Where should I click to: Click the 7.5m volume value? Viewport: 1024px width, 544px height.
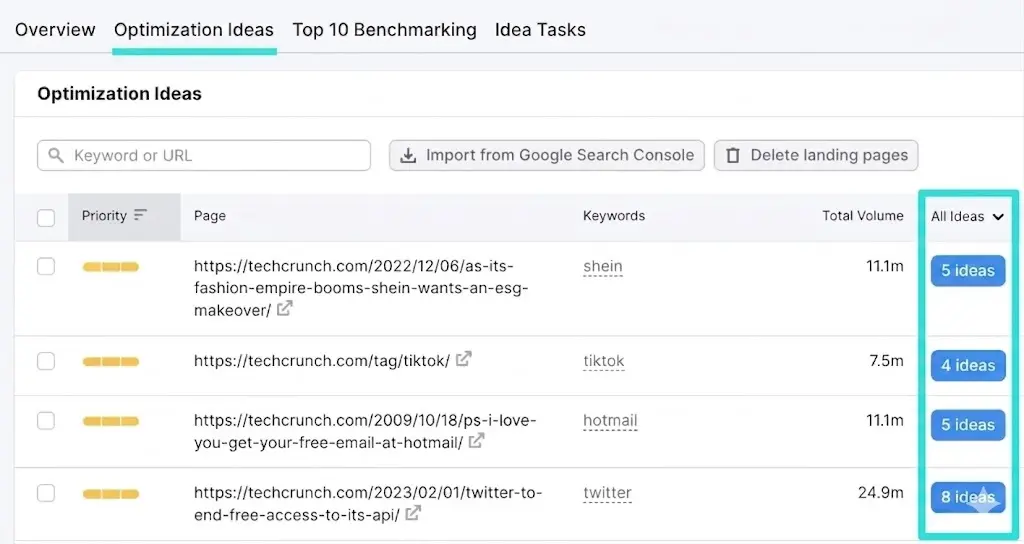(886, 360)
